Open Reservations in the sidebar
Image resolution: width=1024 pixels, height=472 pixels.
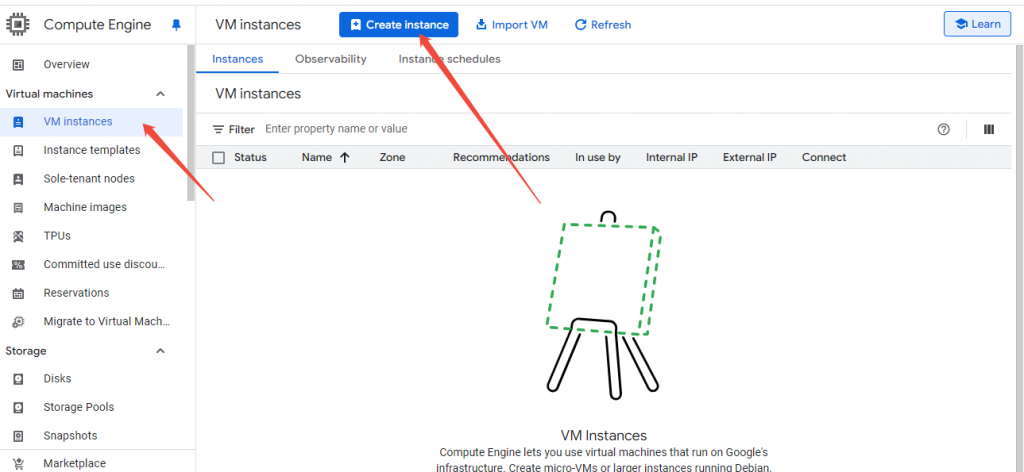pyautogui.click(x=76, y=293)
